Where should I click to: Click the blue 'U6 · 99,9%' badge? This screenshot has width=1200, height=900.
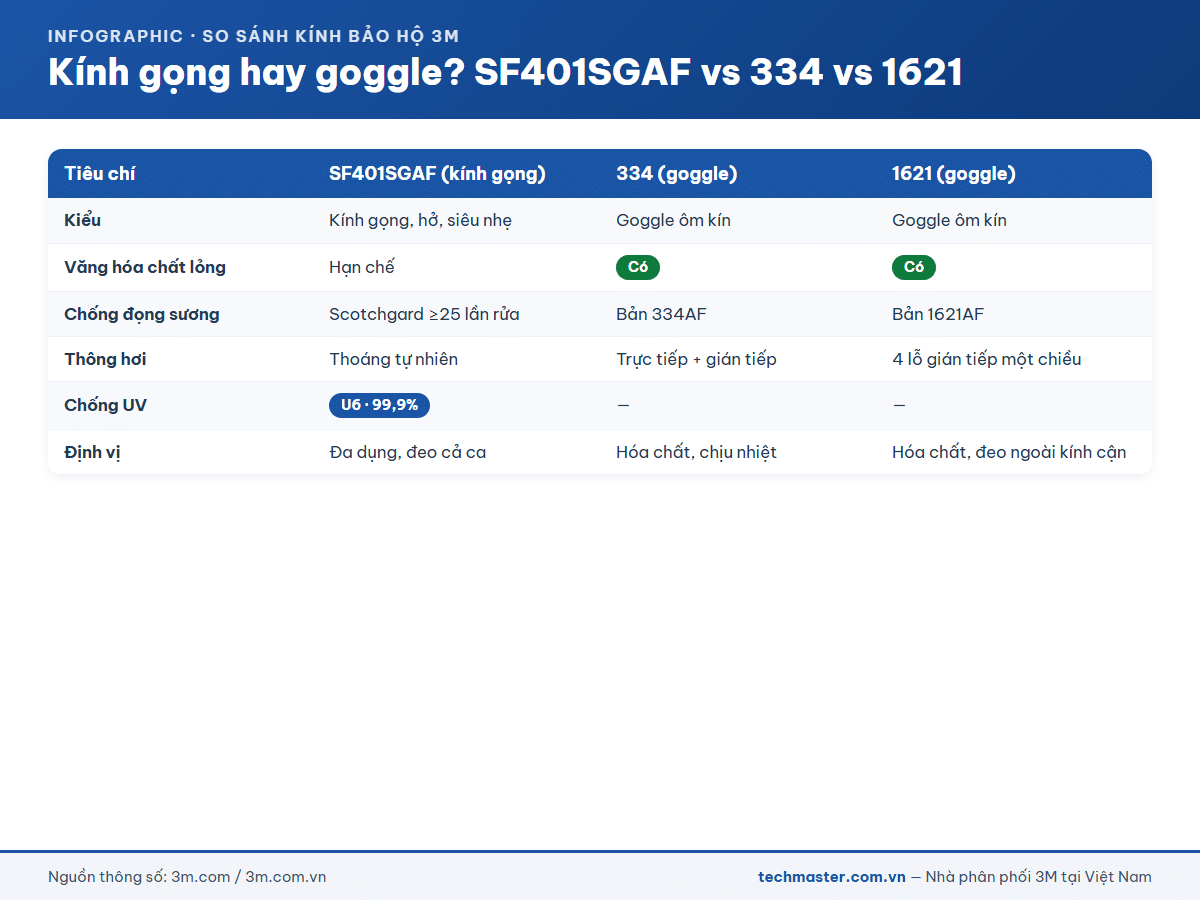point(380,405)
